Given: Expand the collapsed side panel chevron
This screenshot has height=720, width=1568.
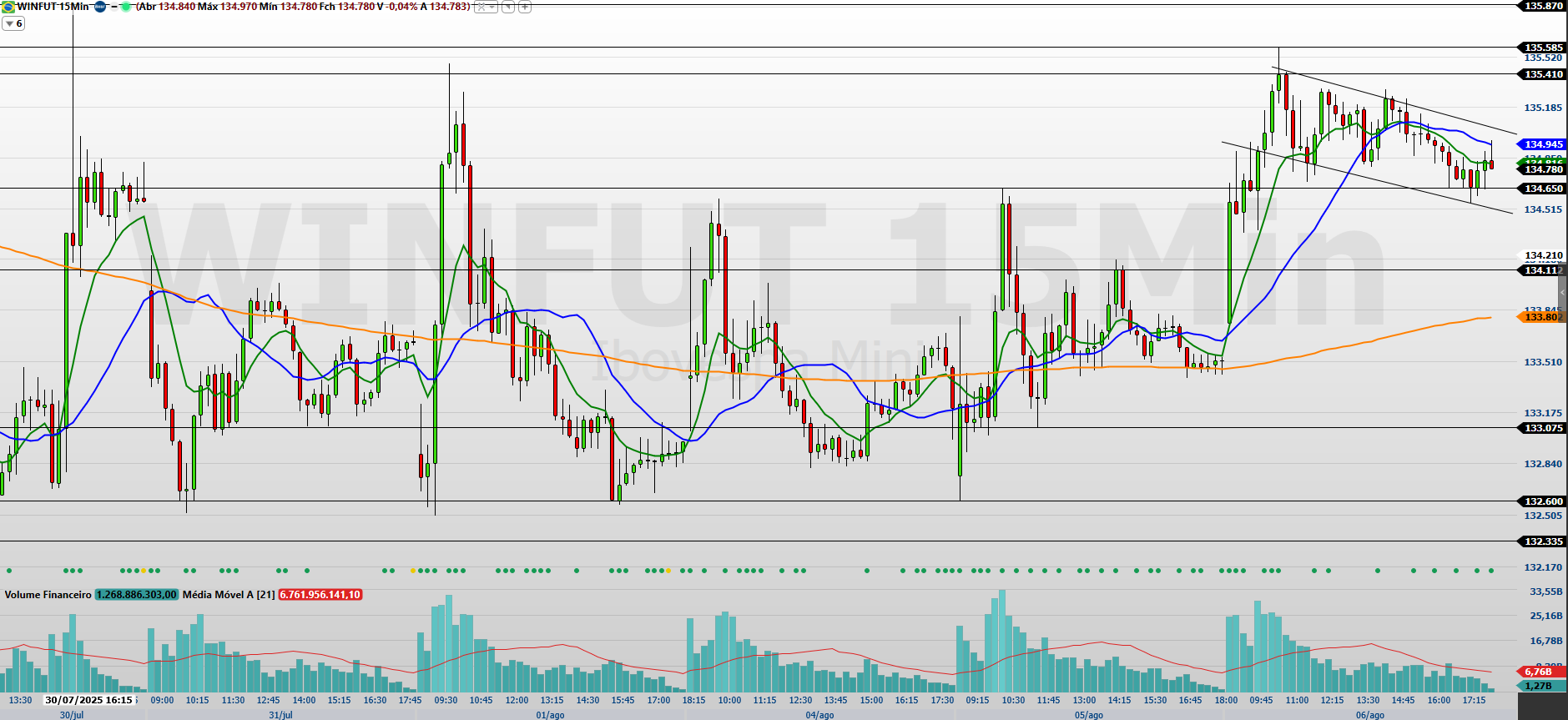Looking at the screenshot, I should tap(1562, 293).
